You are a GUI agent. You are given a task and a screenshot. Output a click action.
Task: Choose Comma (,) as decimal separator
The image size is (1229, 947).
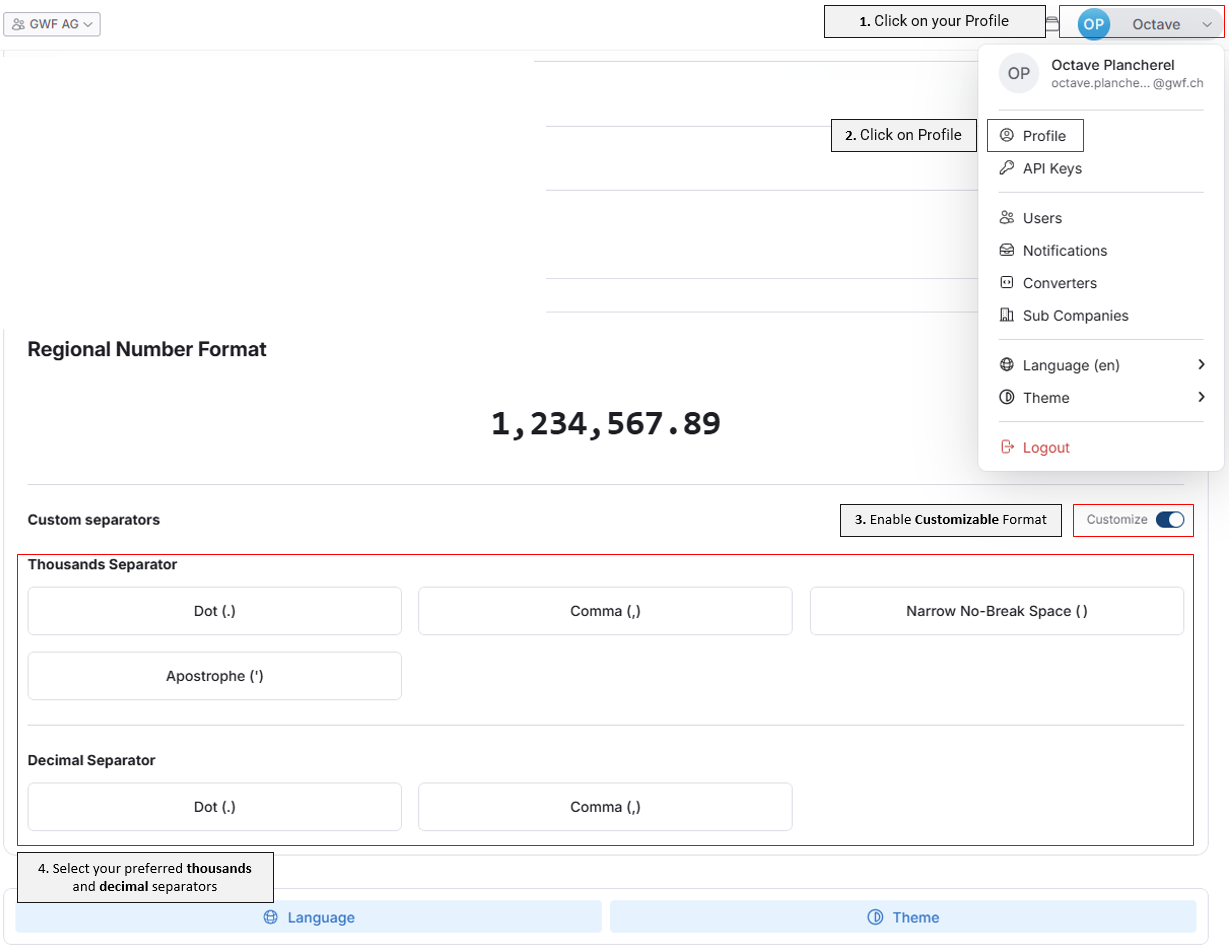point(605,807)
